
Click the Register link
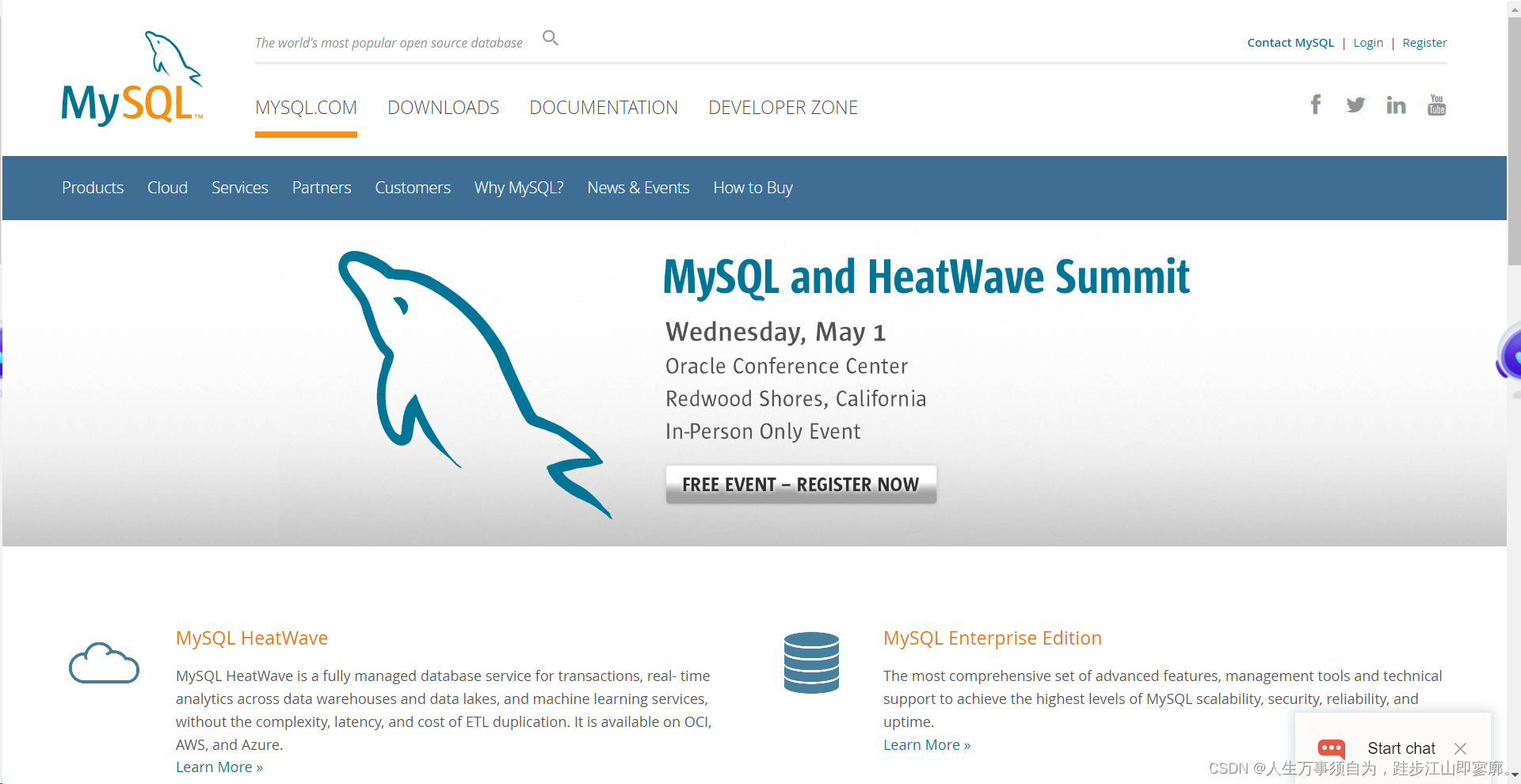pyautogui.click(x=1424, y=43)
